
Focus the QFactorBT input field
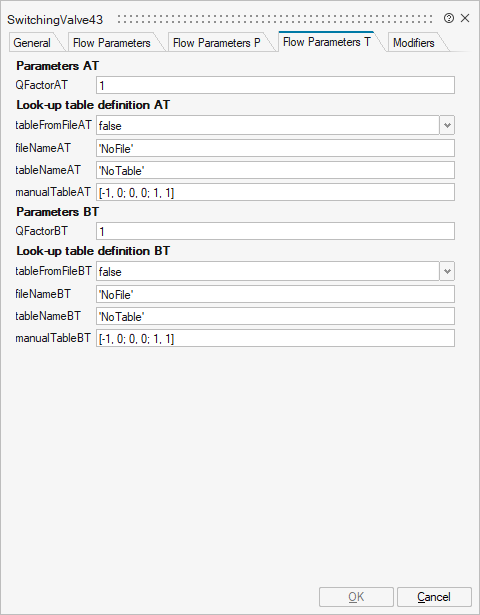point(275,231)
